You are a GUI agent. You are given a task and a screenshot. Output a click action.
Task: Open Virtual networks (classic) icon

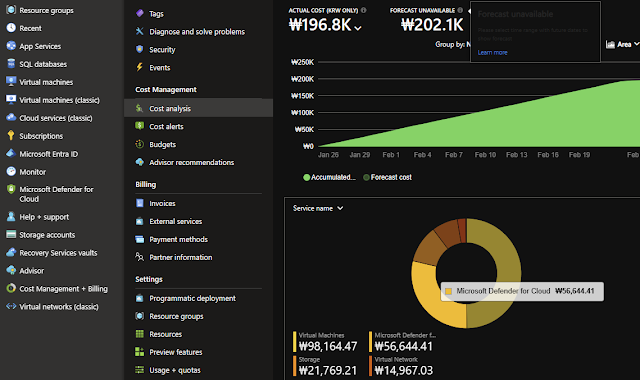(11, 307)
